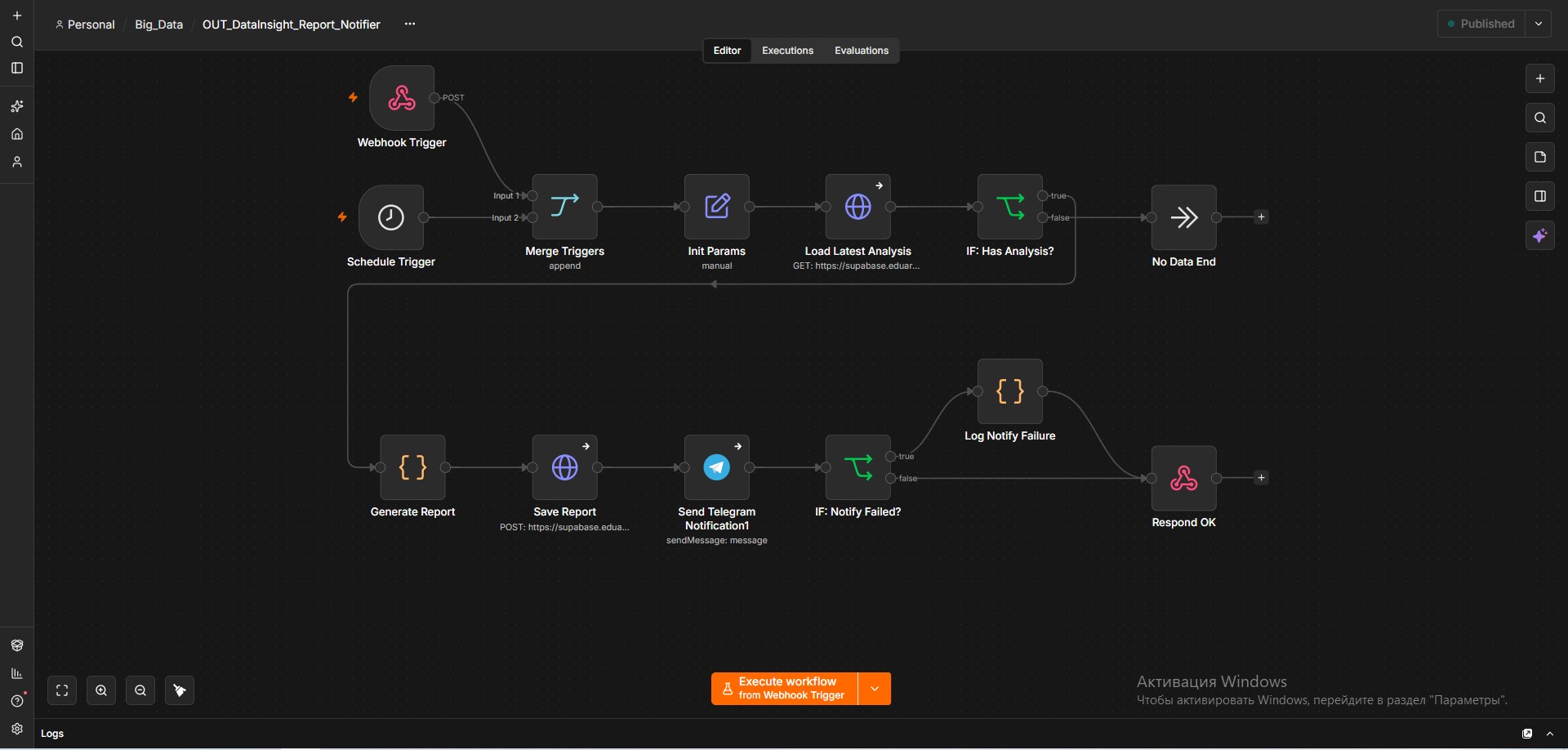Toggle the focus panel on the right toolbar
Viewport: 1568px width, 750px height.
coord(1540,196)
